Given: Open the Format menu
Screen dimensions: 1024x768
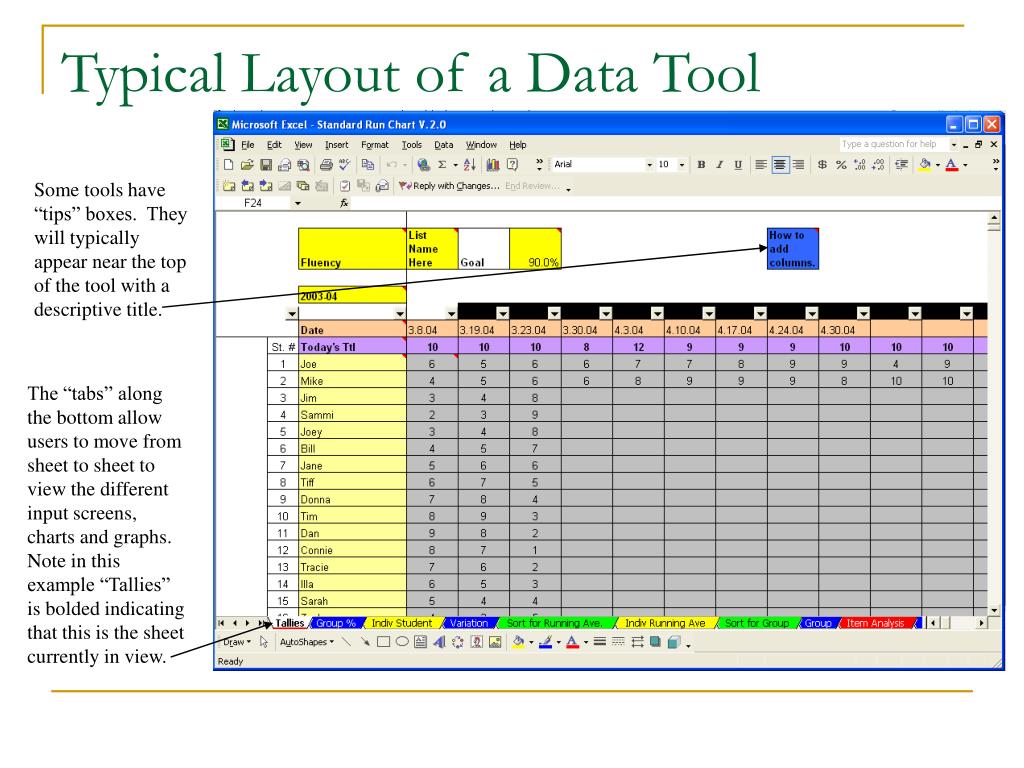Looking at the screenshot, I should (374, 145).
